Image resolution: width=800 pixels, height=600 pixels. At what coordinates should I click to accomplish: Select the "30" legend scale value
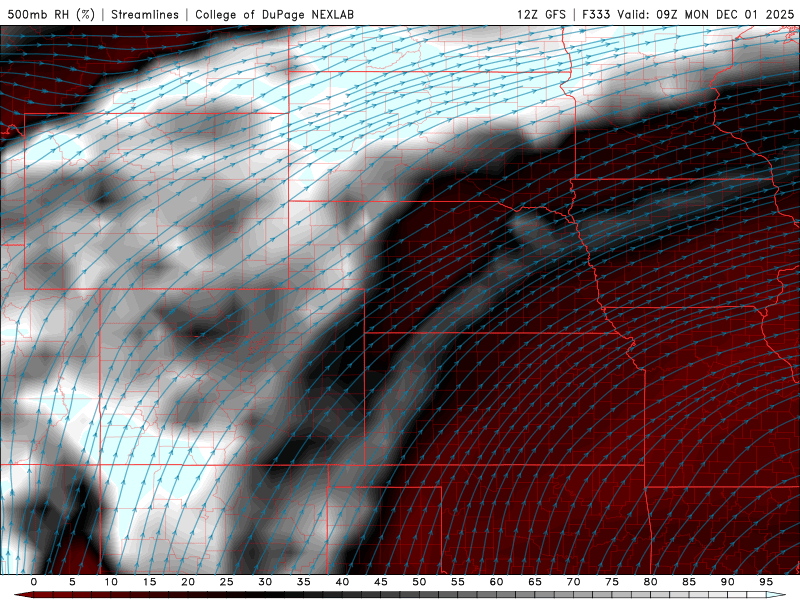tap(265, 582)
